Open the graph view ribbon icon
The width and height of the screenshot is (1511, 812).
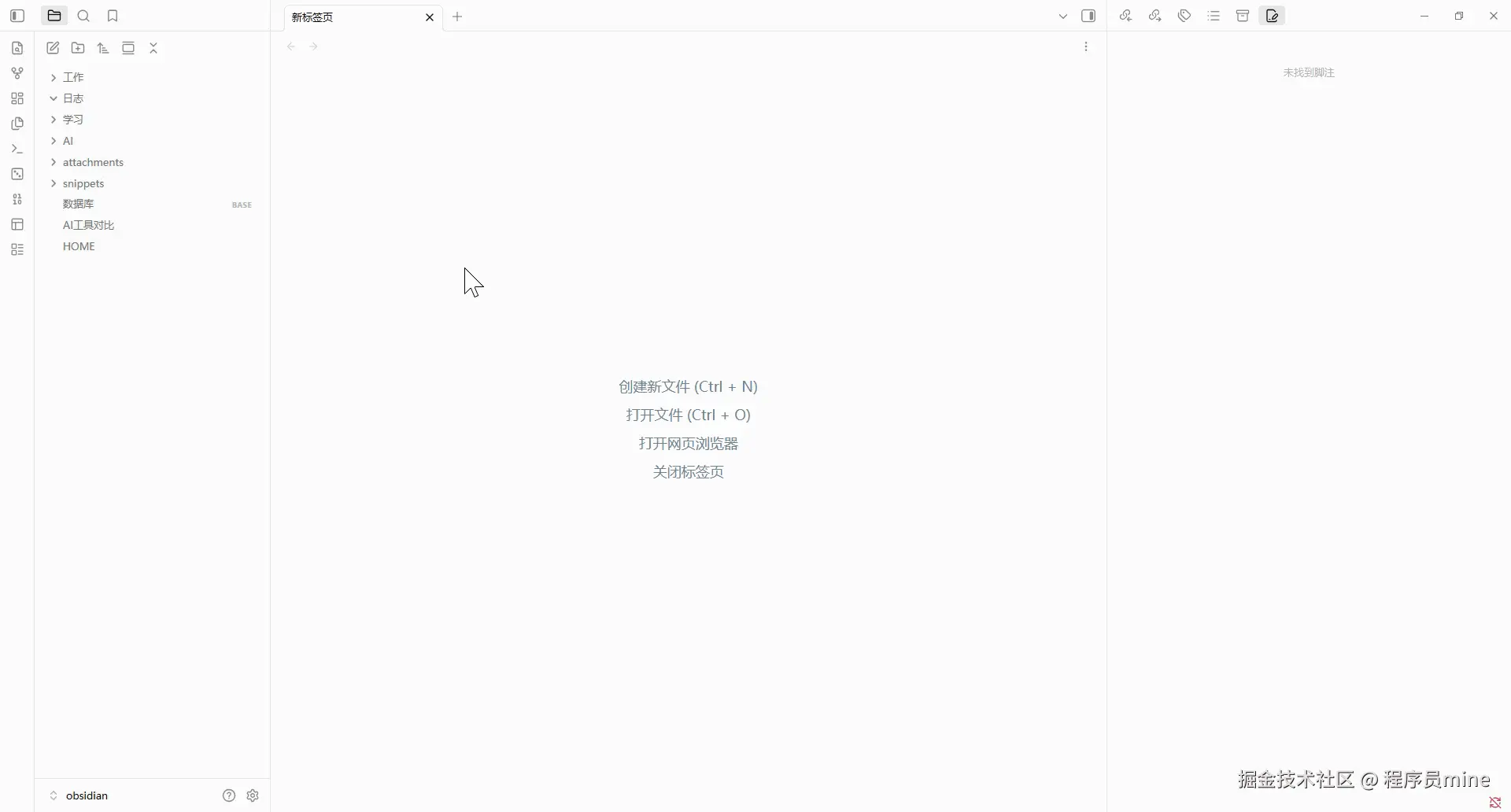17,73
